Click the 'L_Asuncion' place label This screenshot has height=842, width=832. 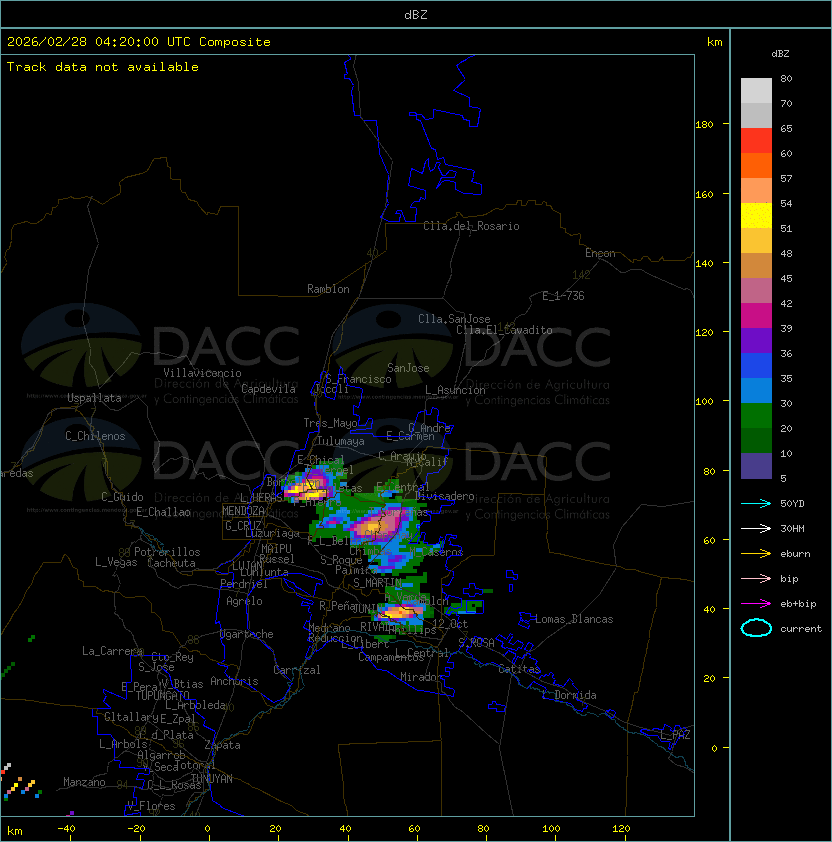click(x=455, y=390)
